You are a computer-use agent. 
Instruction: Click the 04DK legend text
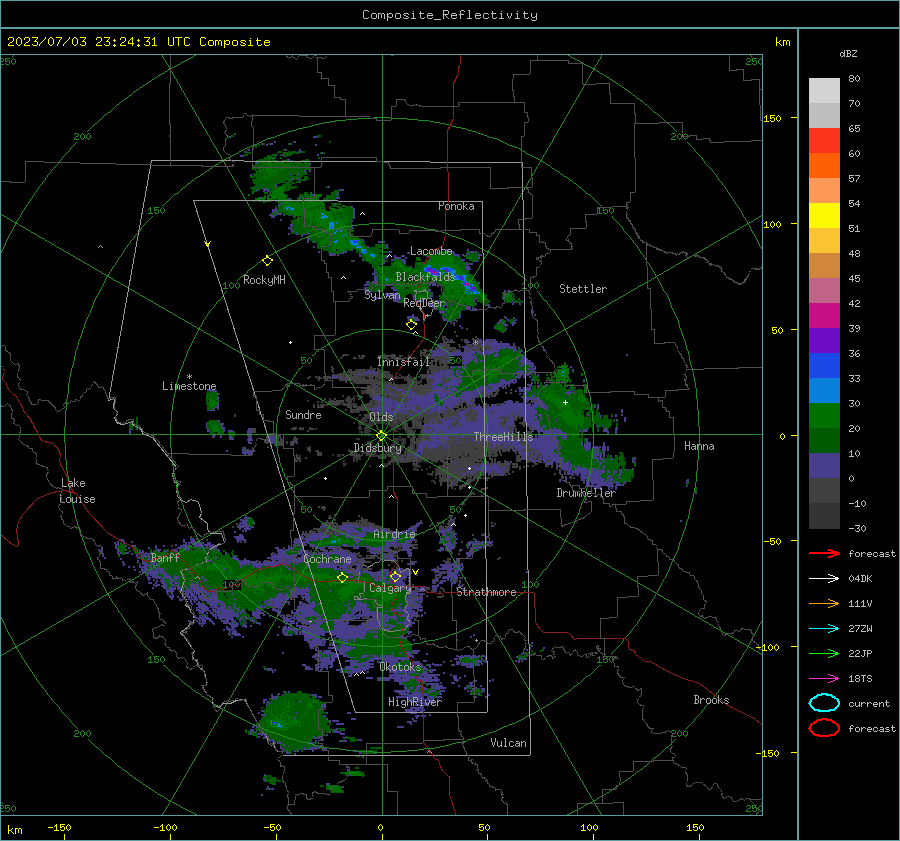[860, 579]
